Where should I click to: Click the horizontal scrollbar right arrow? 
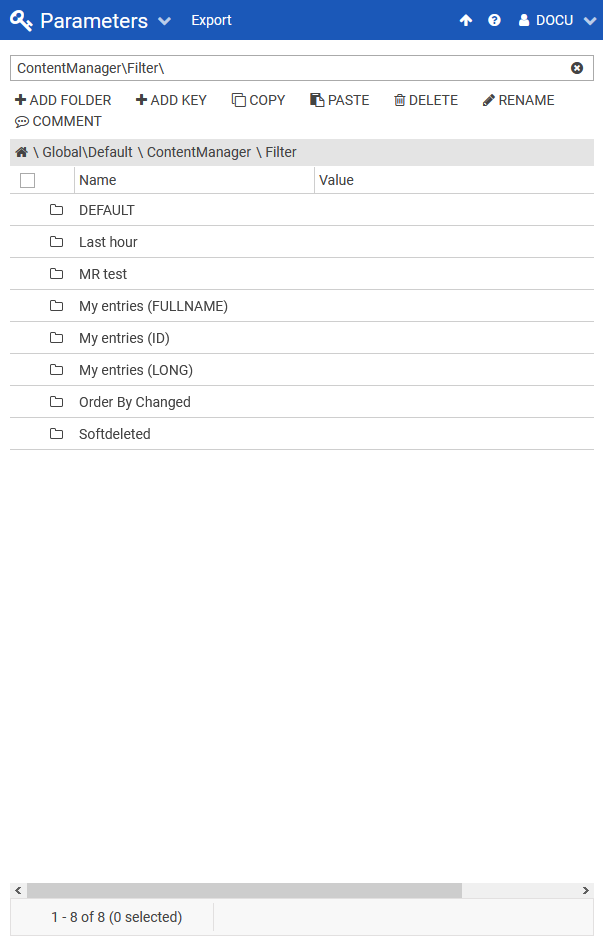(x=586, y=890)
